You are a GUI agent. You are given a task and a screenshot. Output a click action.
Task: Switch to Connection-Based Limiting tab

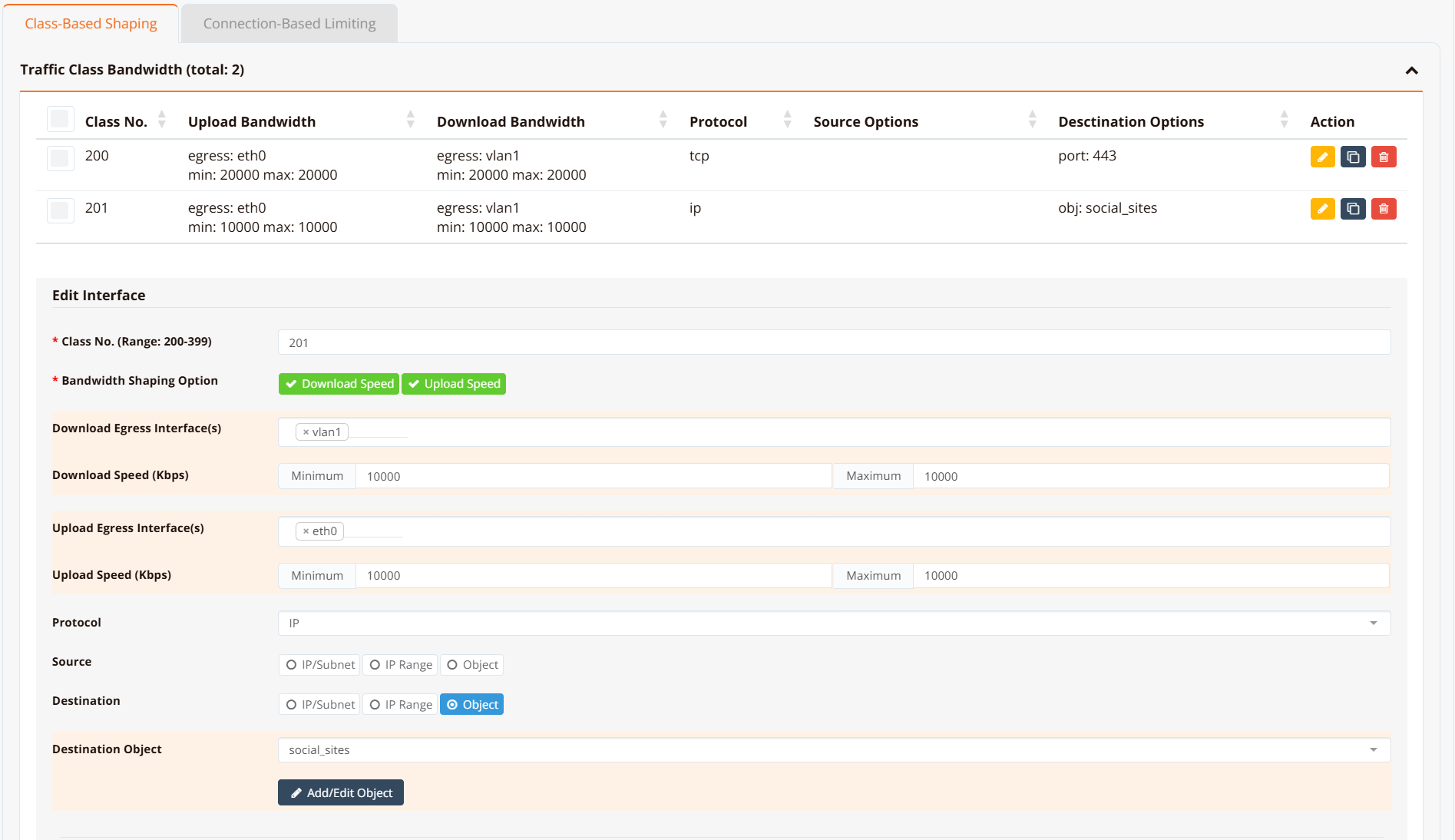(x=289, y=24)
